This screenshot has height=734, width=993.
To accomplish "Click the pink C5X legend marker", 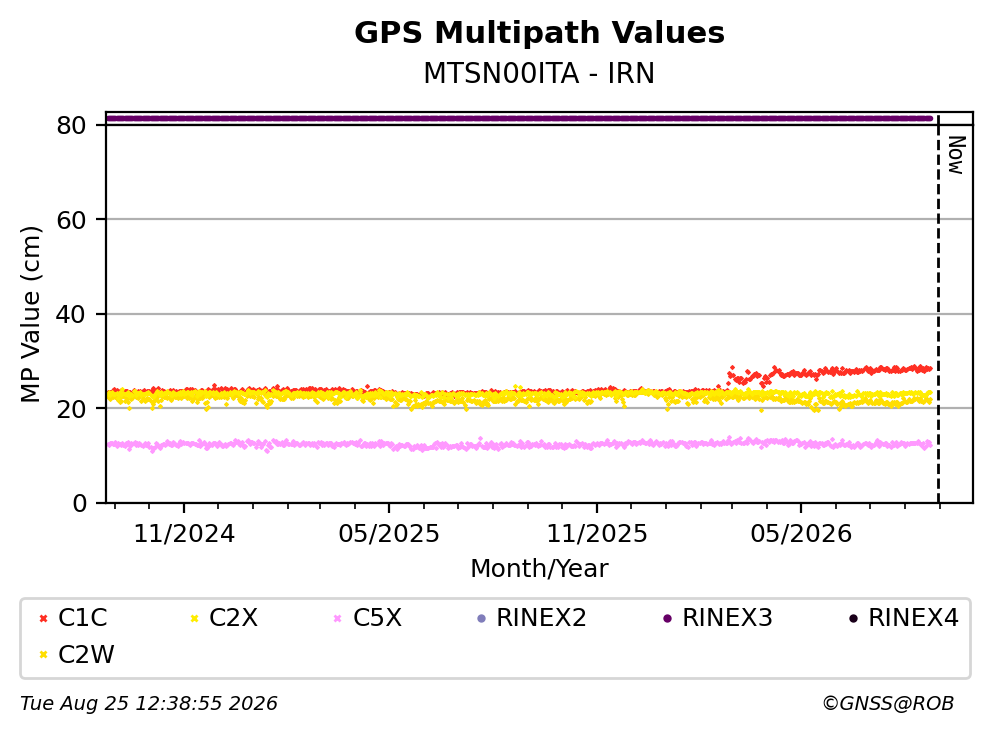I will 338,618.
